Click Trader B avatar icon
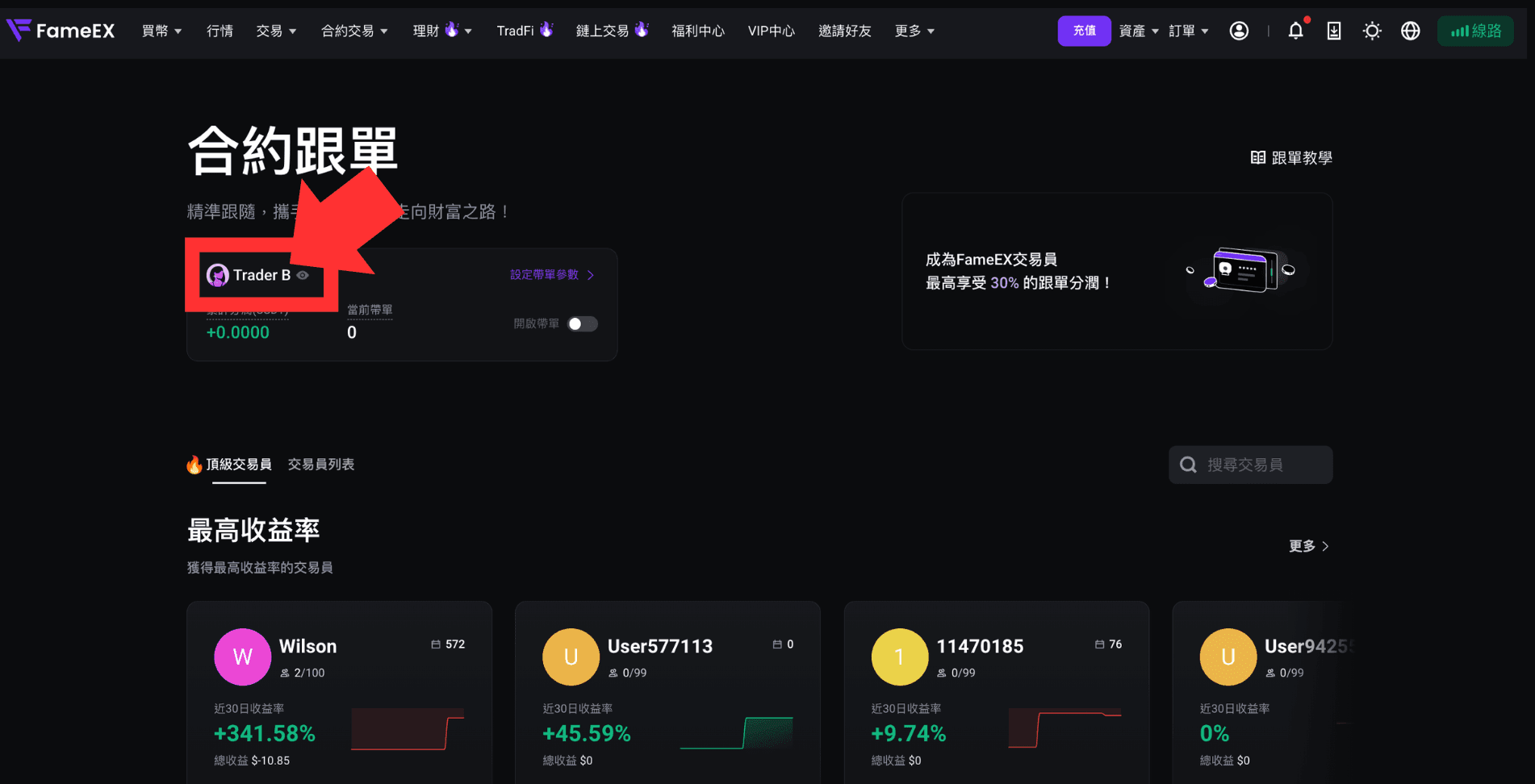Image resolution: width=1535 pixels, height=784 pixels. pos(217,275)
